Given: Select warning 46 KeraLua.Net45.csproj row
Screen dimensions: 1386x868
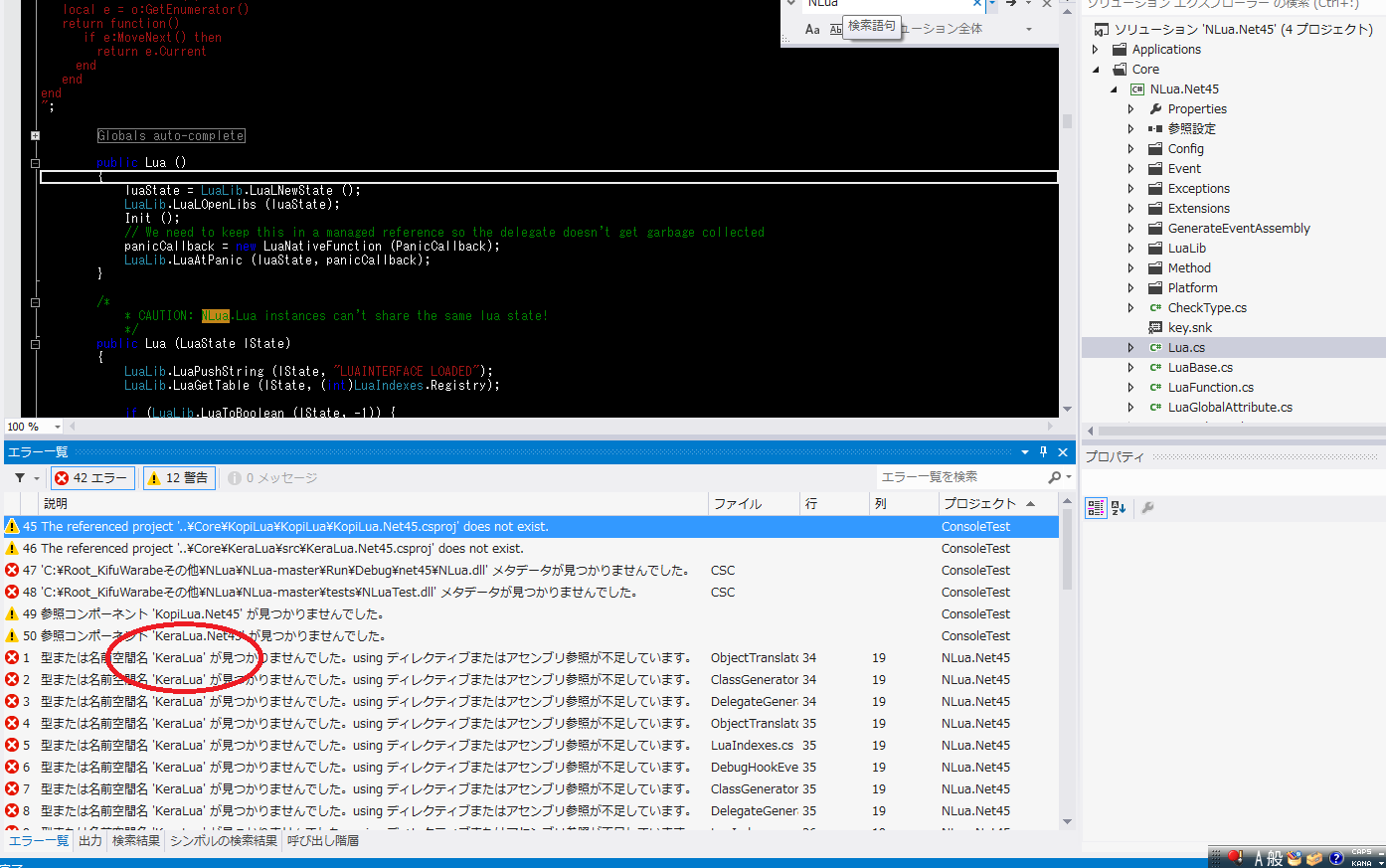Looking at the screenshot, I should pos(531,549).
